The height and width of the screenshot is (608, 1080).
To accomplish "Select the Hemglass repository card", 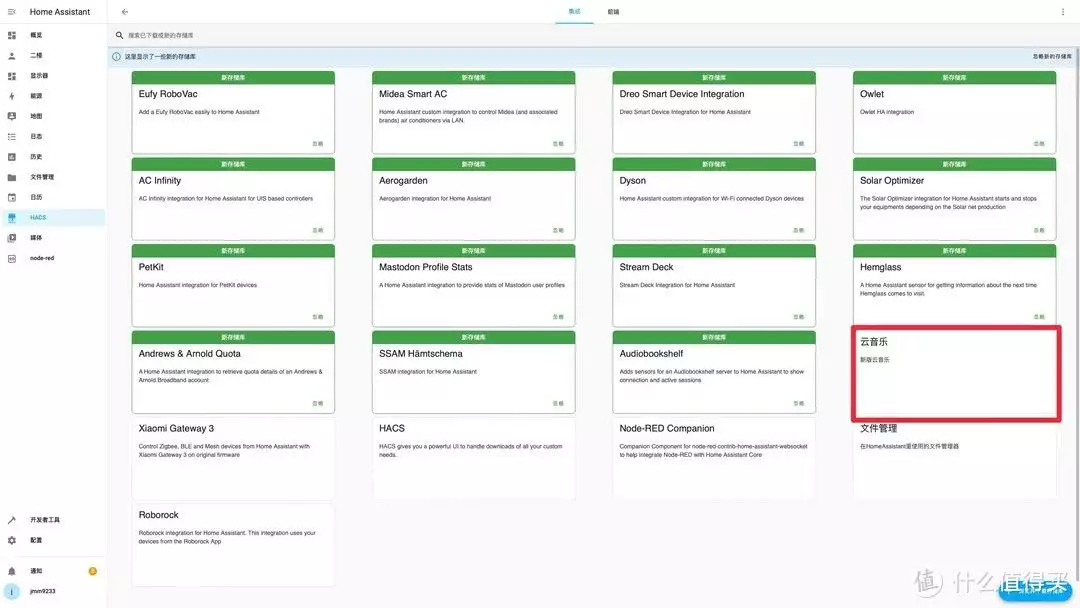I will coord(954,286).
